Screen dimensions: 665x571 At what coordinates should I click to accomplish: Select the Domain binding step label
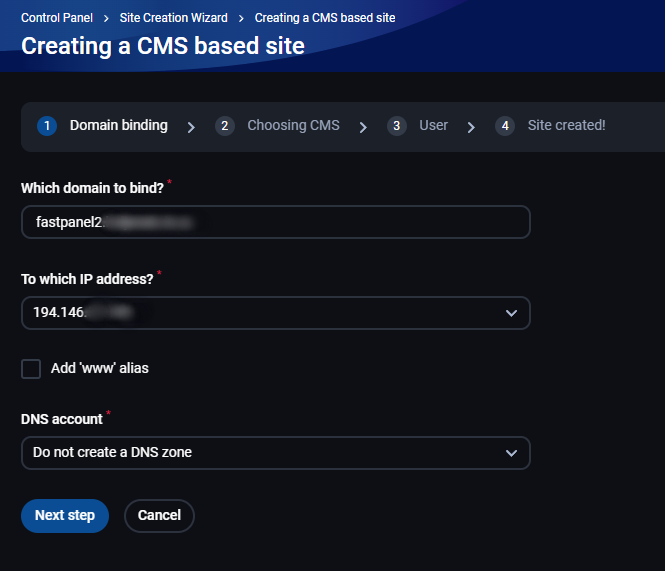tap(119, 125)
